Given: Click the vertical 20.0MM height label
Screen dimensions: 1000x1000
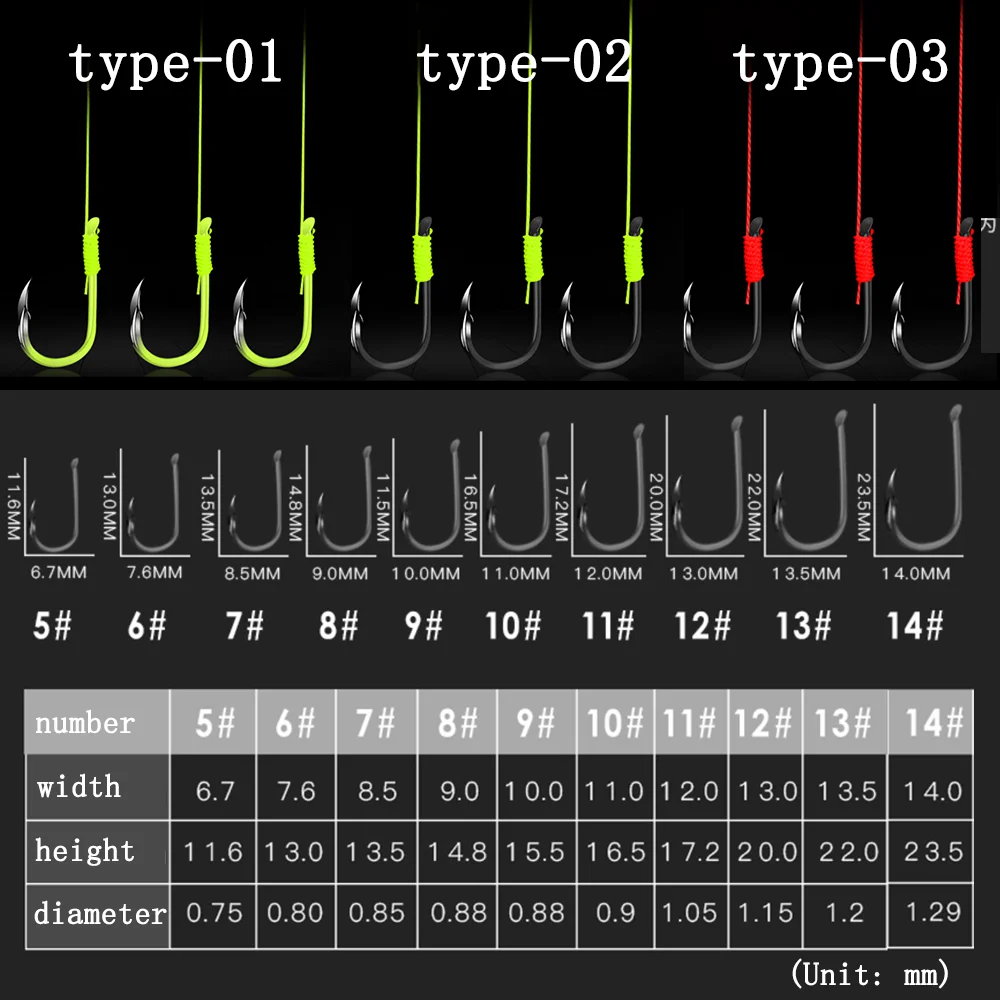Looking at the screenshot, I should [656, 507].
